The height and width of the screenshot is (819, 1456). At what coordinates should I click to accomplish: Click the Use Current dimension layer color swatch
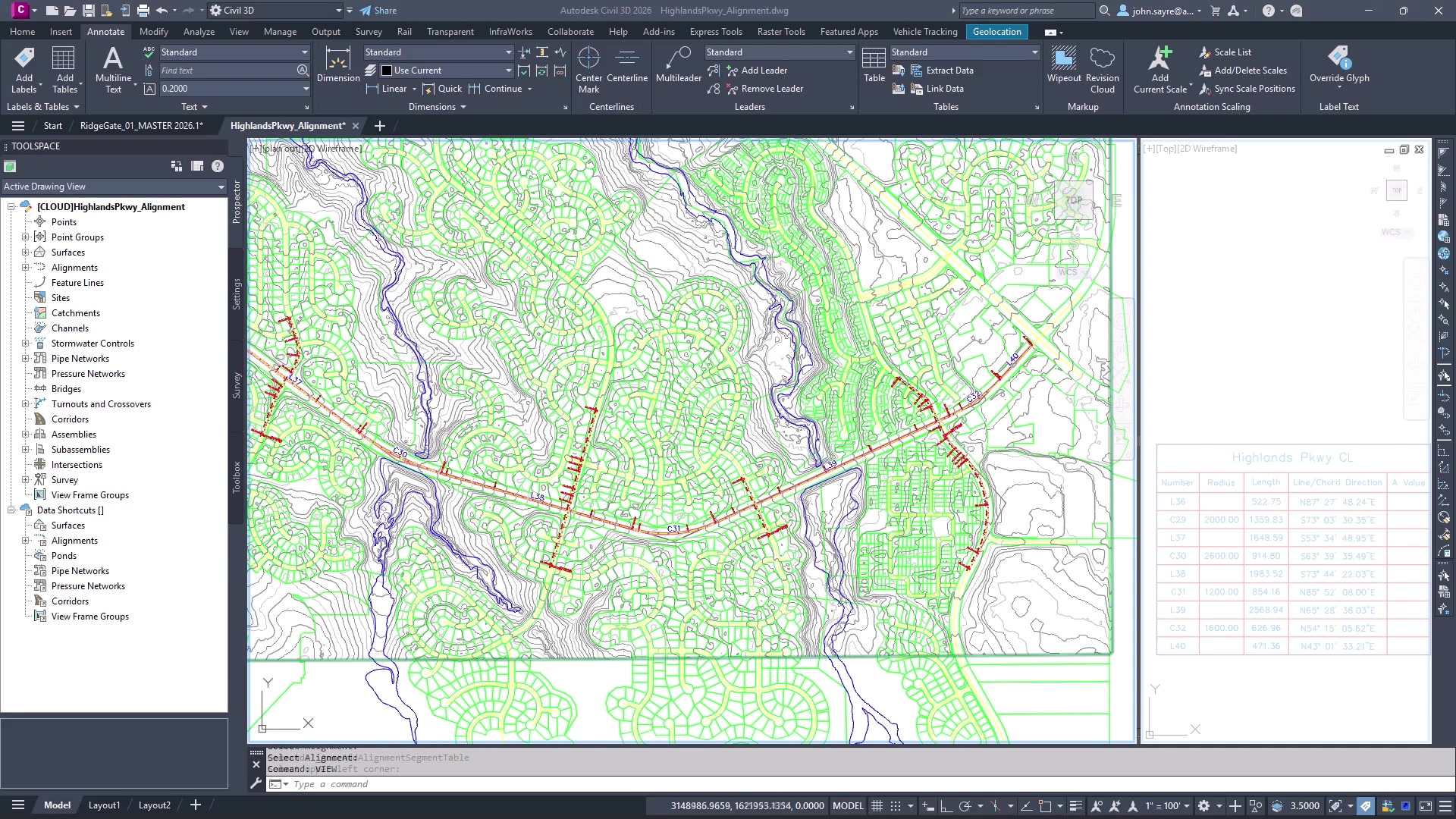pos(387,71)
